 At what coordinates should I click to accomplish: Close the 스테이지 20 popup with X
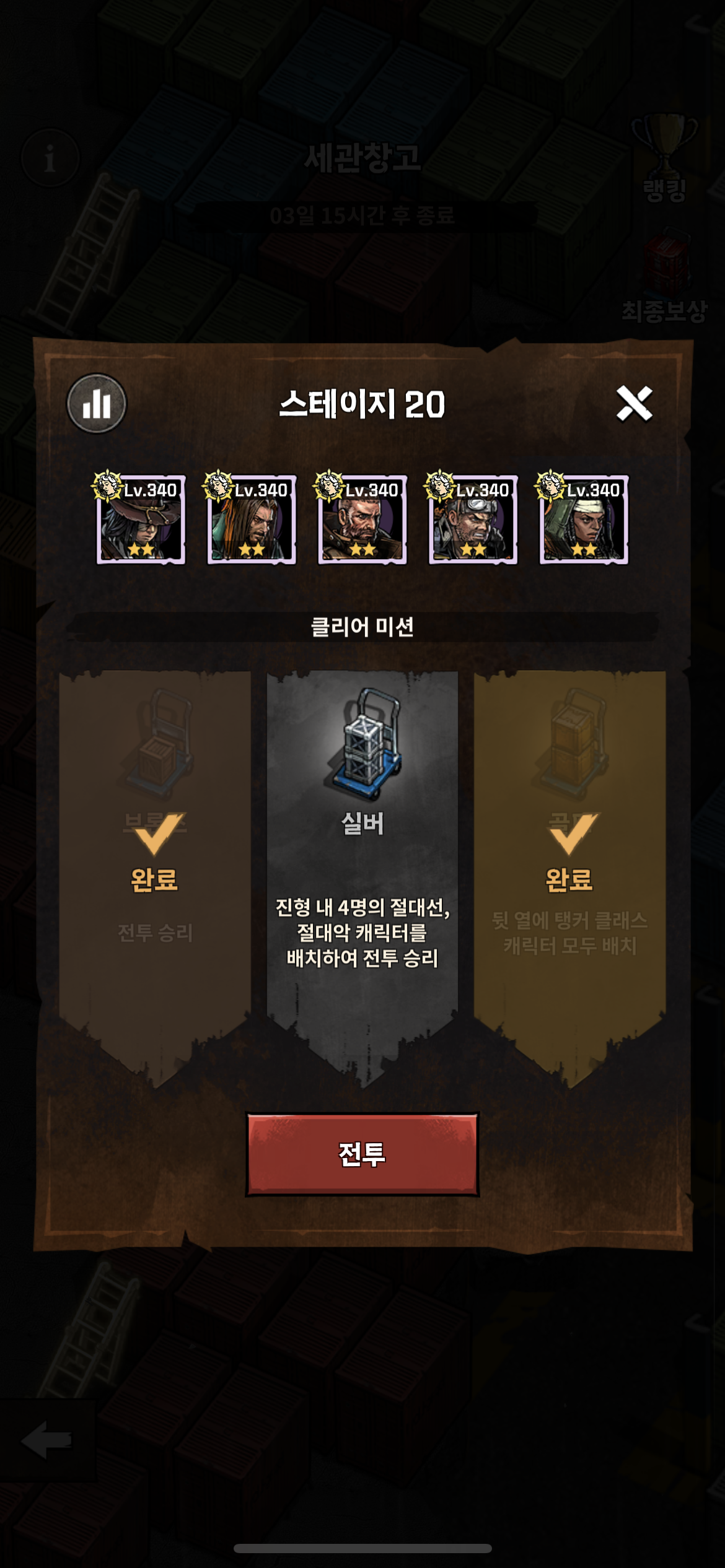(x=634, y=403)
